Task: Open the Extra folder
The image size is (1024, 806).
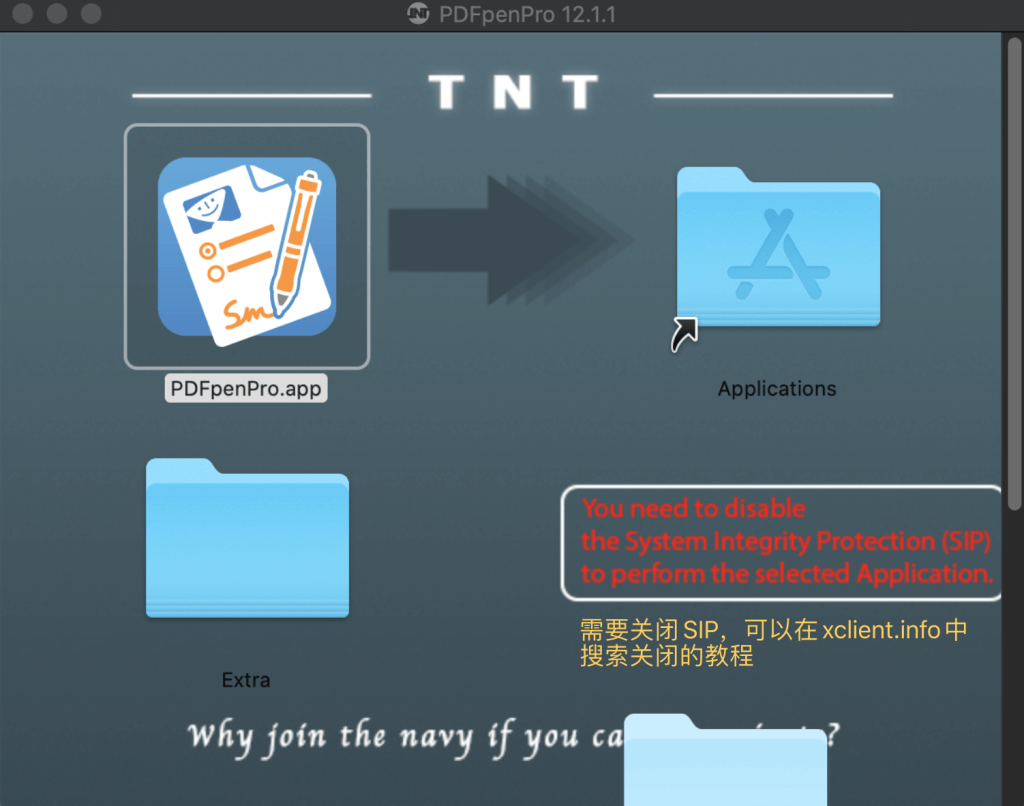Action: click(x=247, y=538)
